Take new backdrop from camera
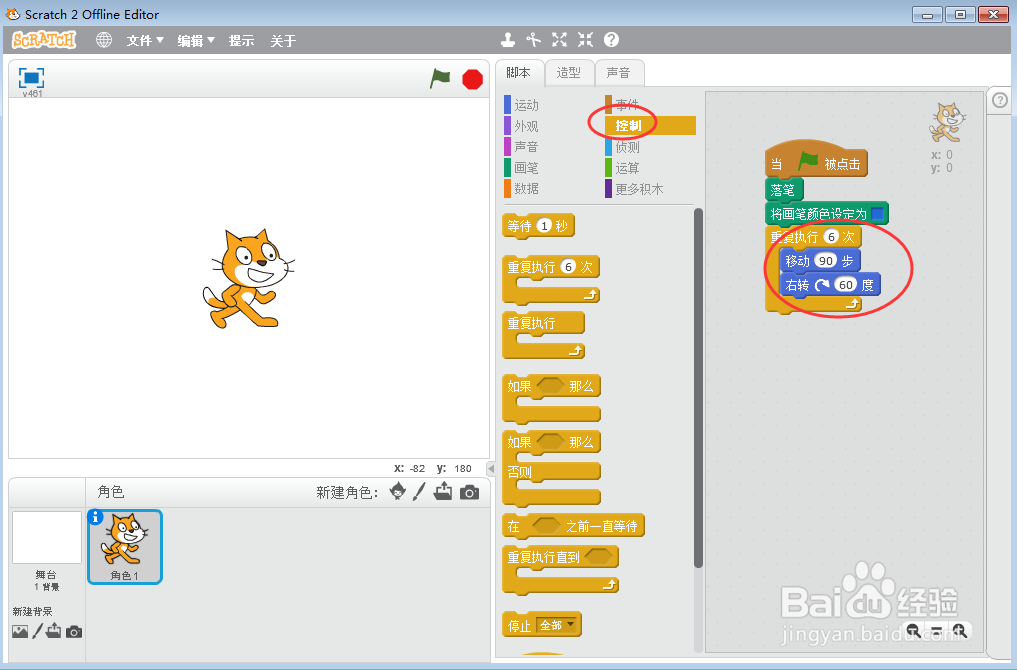1017x670 pixels. point(74,632)
